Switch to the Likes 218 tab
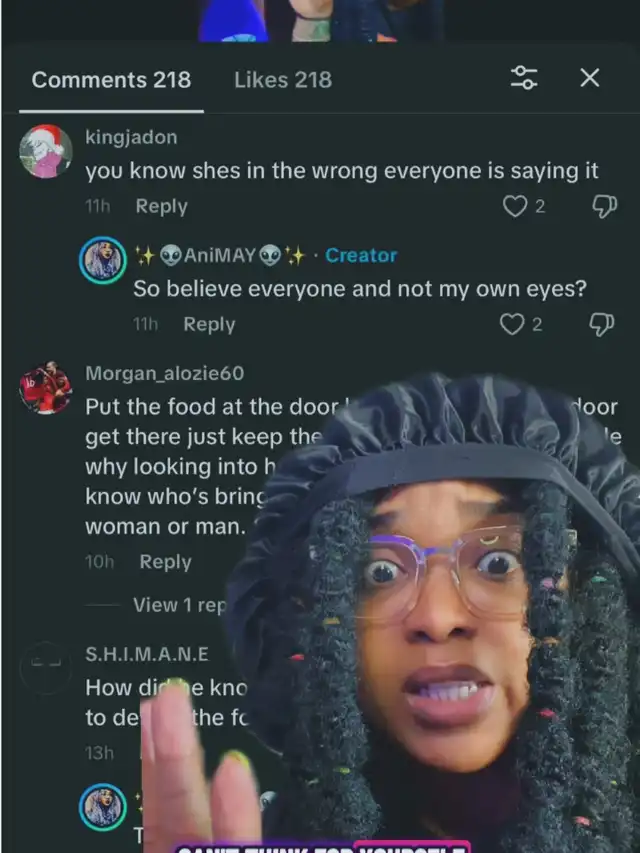 283,80
